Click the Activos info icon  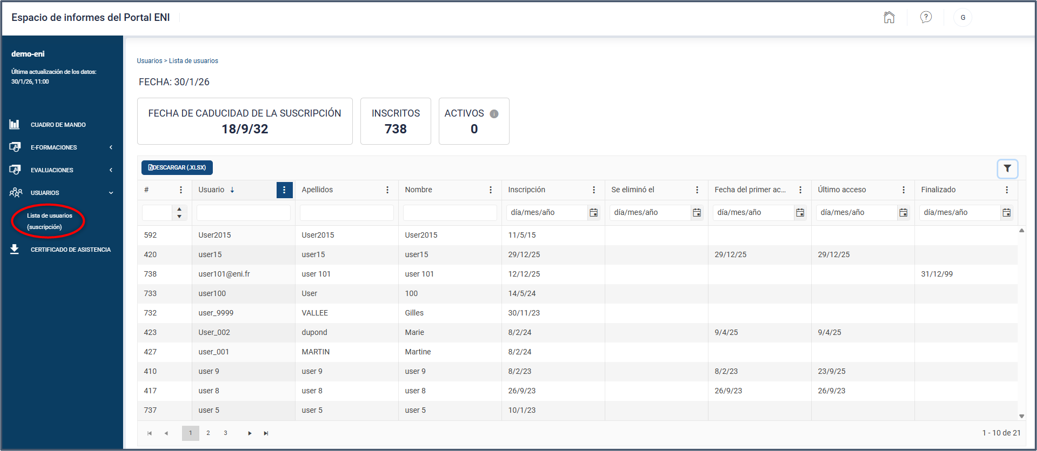coord(493,114)
